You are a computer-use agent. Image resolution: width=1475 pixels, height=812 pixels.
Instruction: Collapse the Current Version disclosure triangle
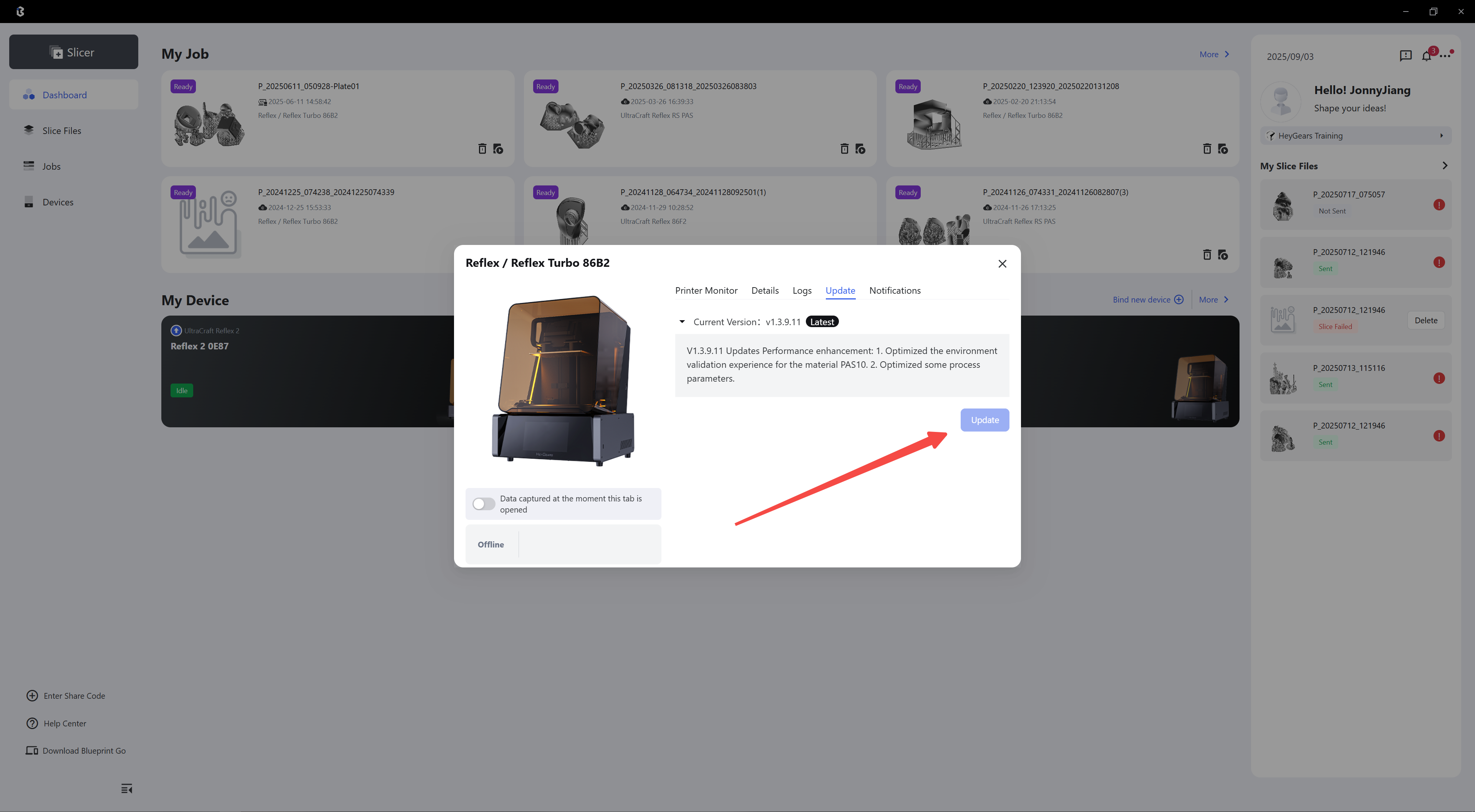(x=682, y=322)
